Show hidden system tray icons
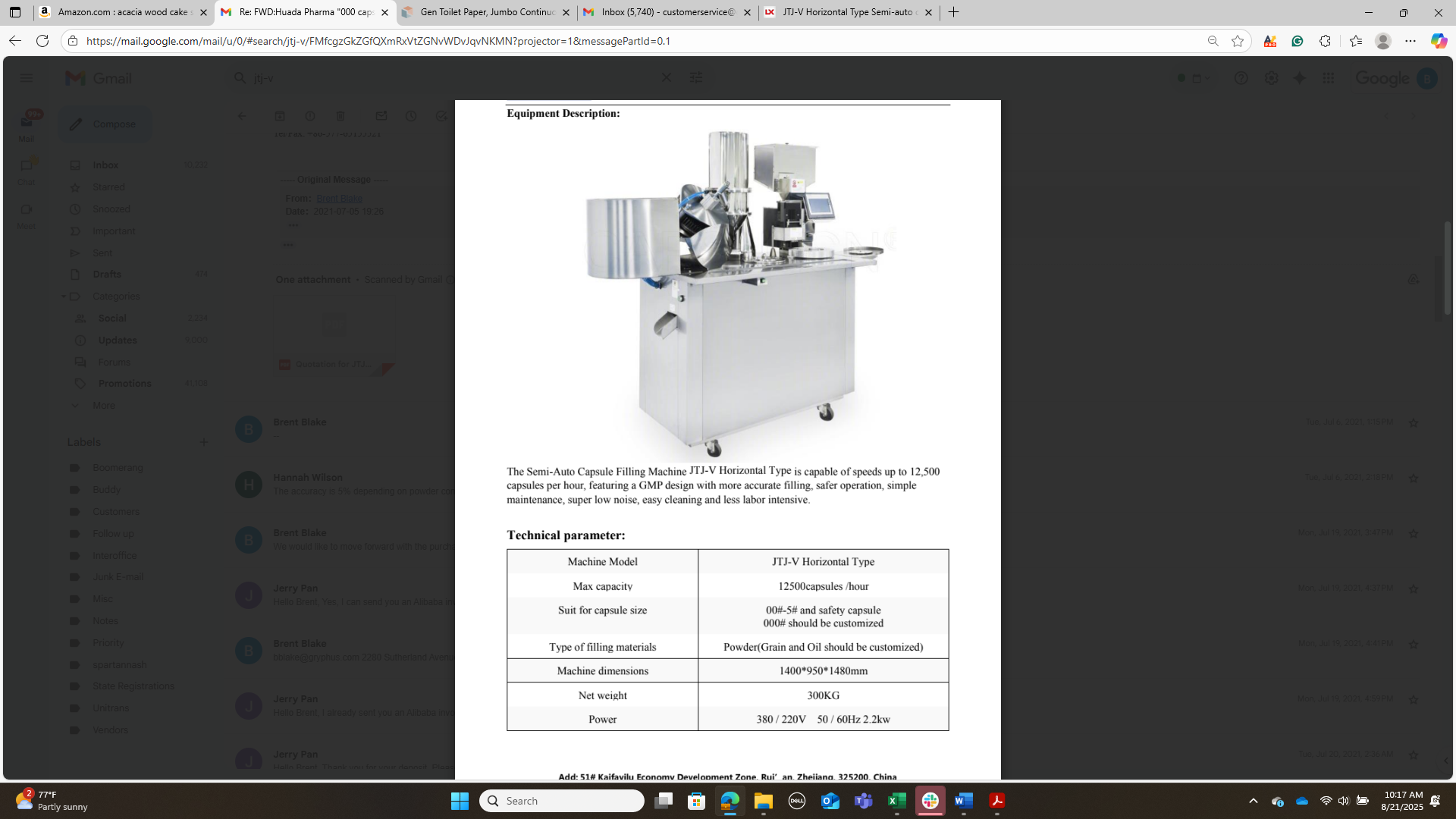This screenshot has height=819, width=1456. click(x=1254, y=801)
